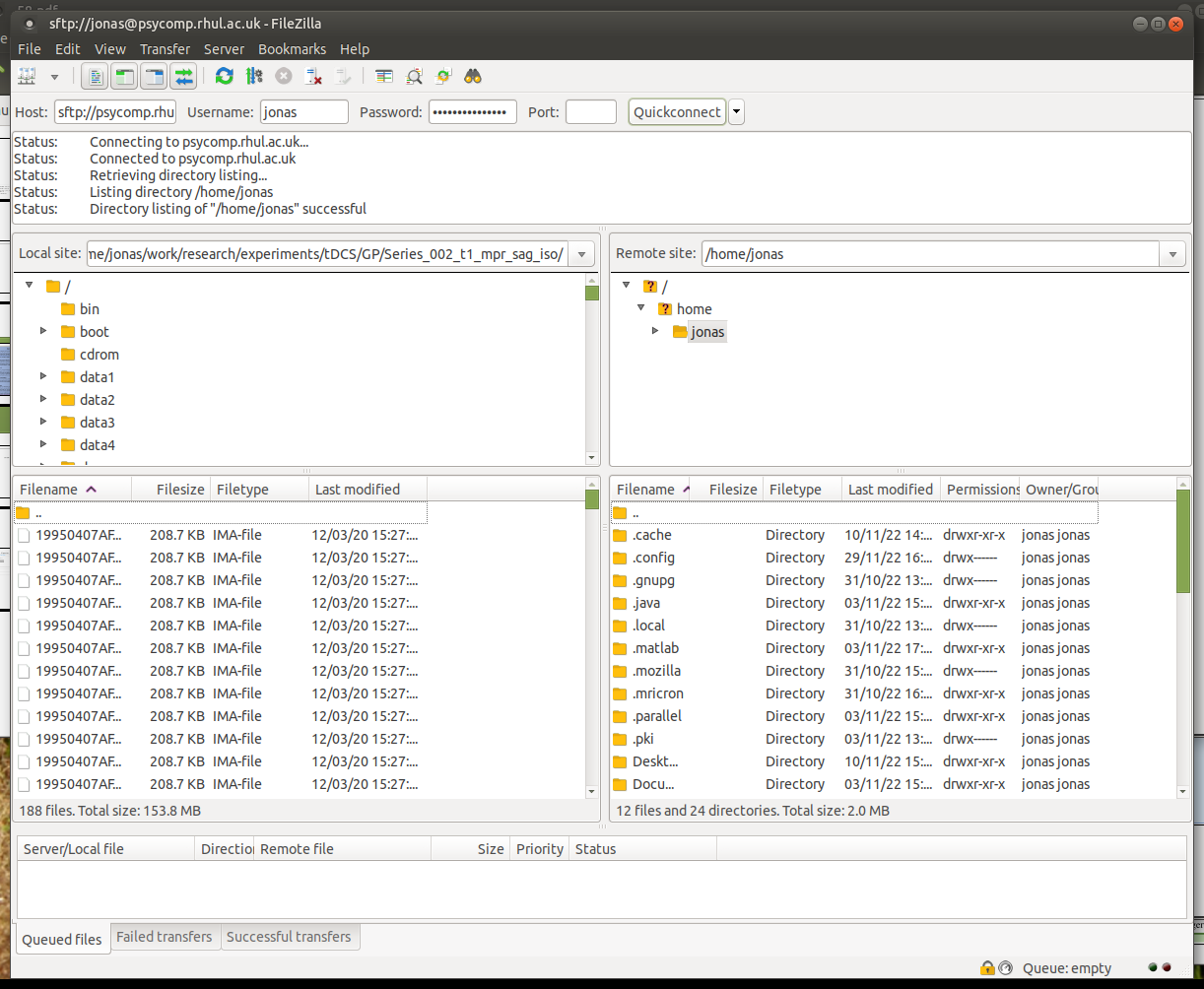Click the refresh file lists icon
The width and height of the screenshot is (1204, 989).
pos(224,76)
